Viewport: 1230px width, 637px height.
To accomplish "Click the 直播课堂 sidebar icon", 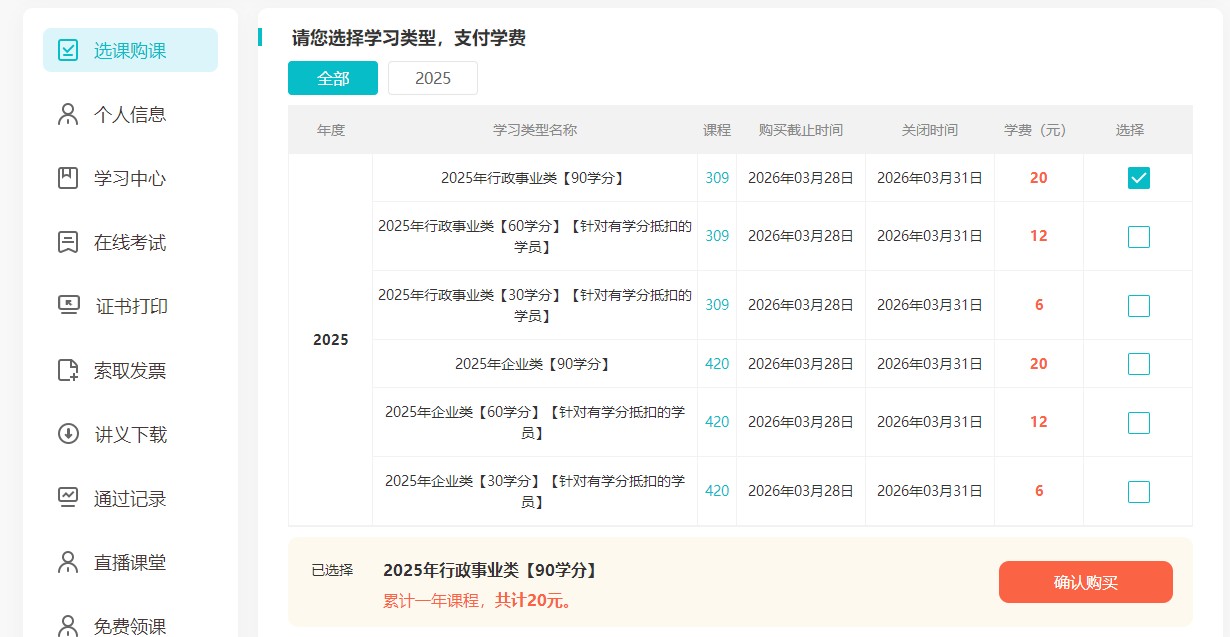I will (68, 562).
